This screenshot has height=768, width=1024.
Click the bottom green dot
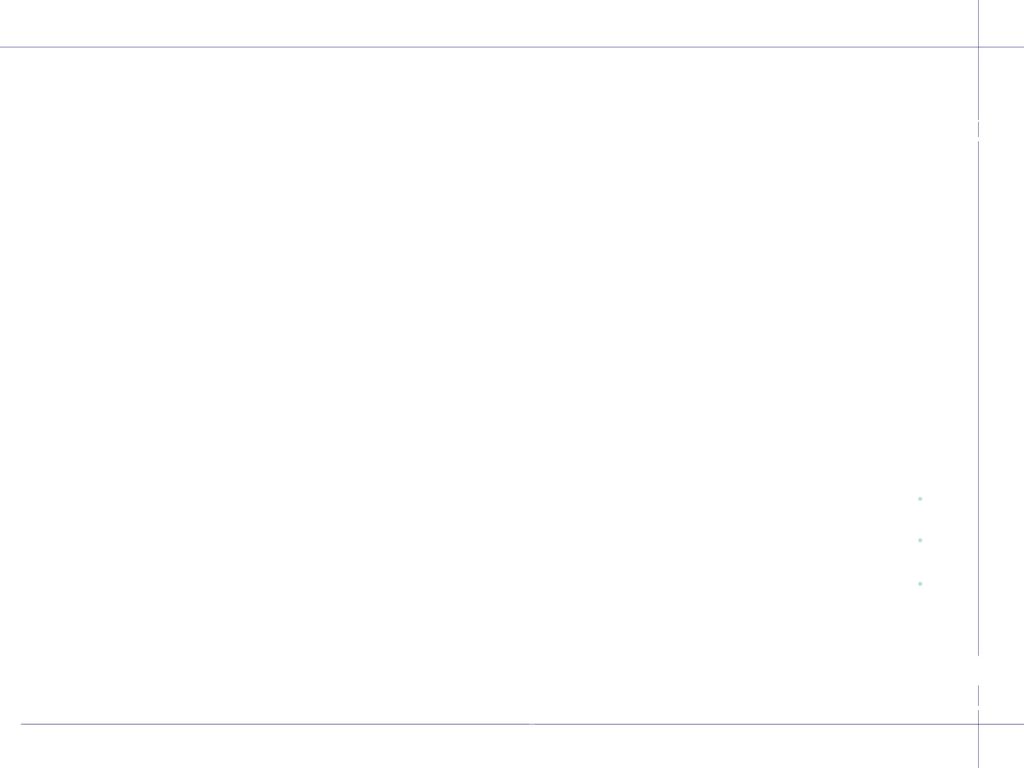coord(920,584)
